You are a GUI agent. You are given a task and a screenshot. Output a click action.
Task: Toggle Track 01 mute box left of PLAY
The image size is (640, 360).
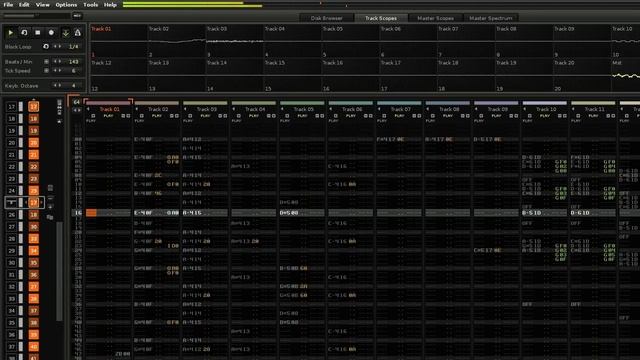[x=93, y=116]
